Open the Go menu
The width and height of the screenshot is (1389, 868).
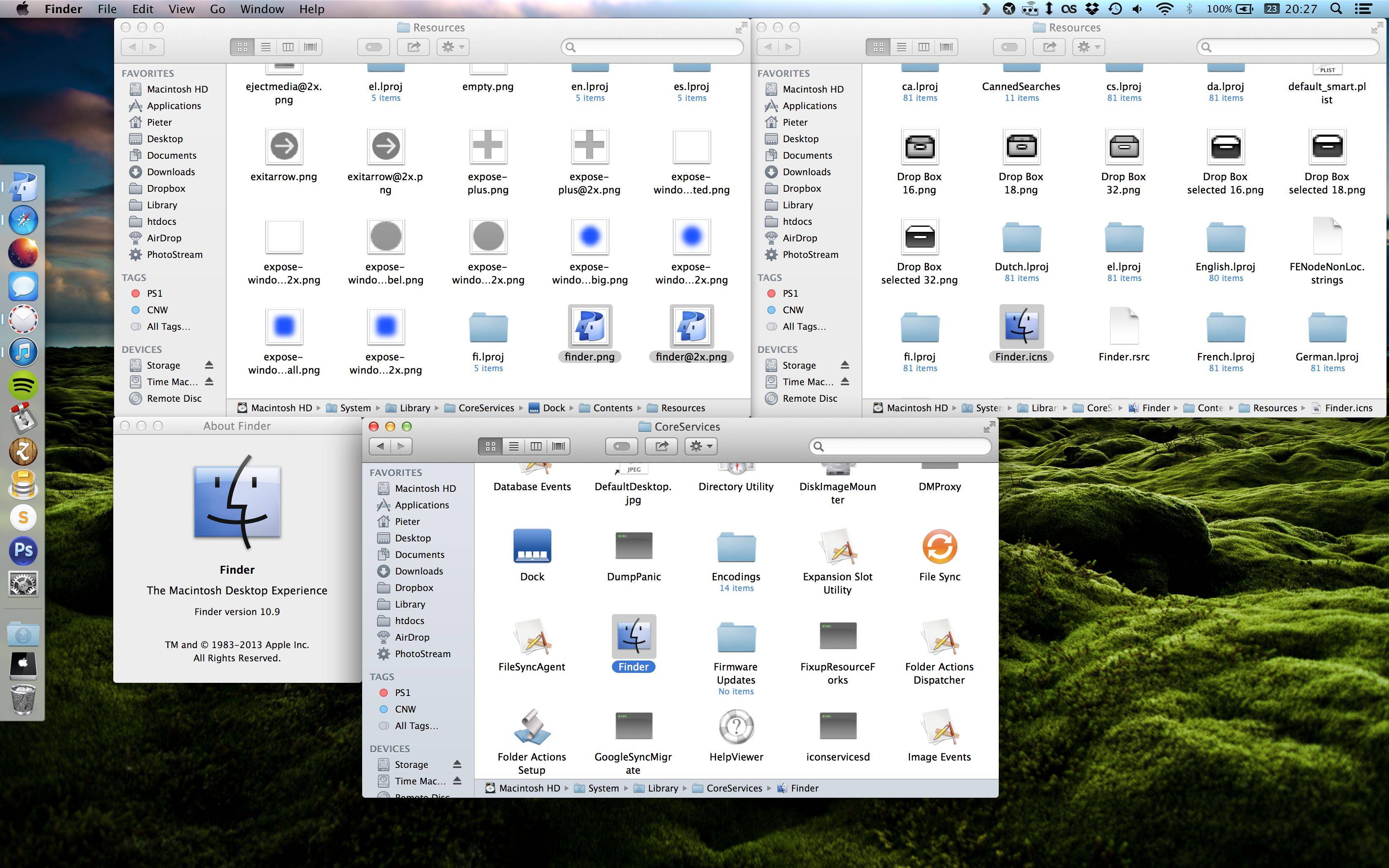[x=217, y=9]
